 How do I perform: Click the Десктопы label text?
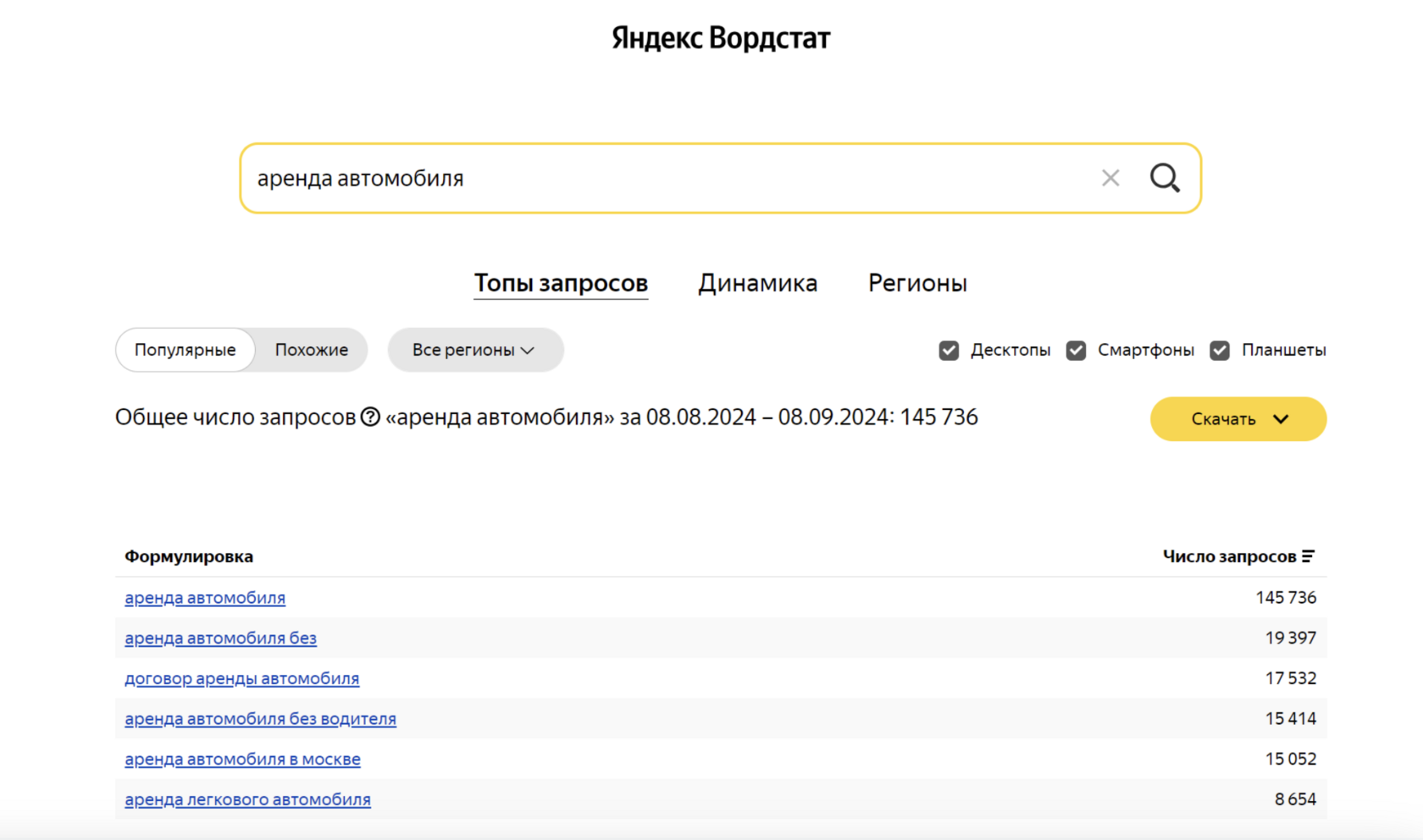coord(1010,350)
